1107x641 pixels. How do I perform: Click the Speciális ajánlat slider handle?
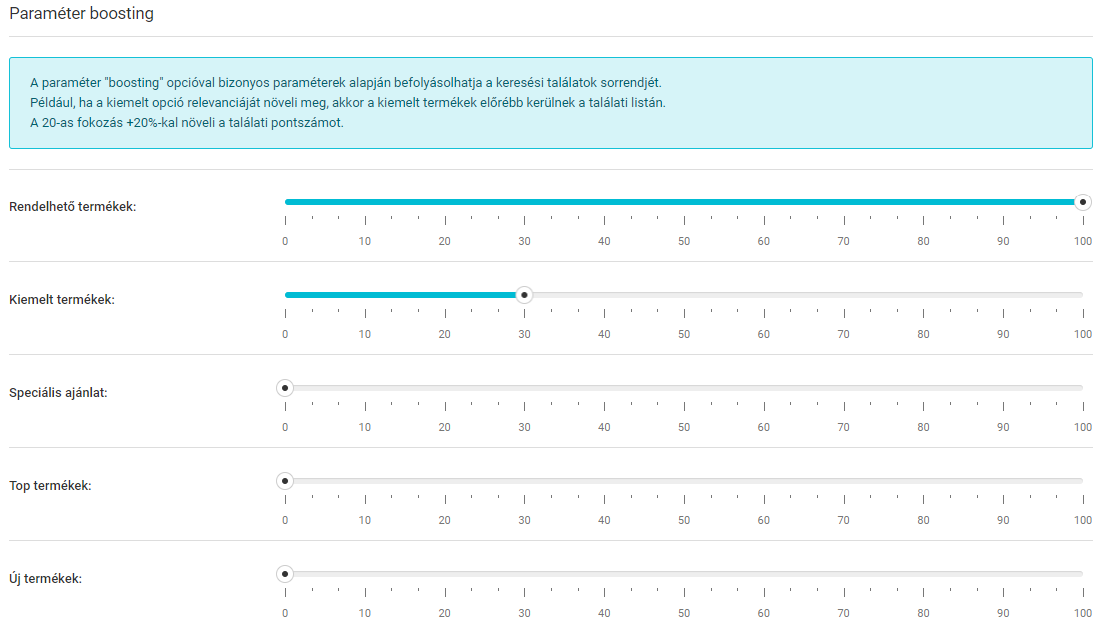285,388
